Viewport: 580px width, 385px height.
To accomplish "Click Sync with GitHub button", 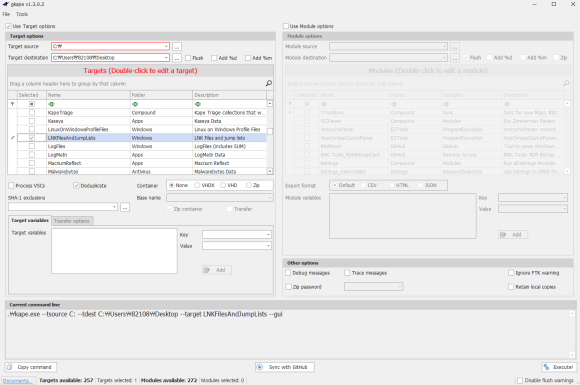I will click(284, 367).
